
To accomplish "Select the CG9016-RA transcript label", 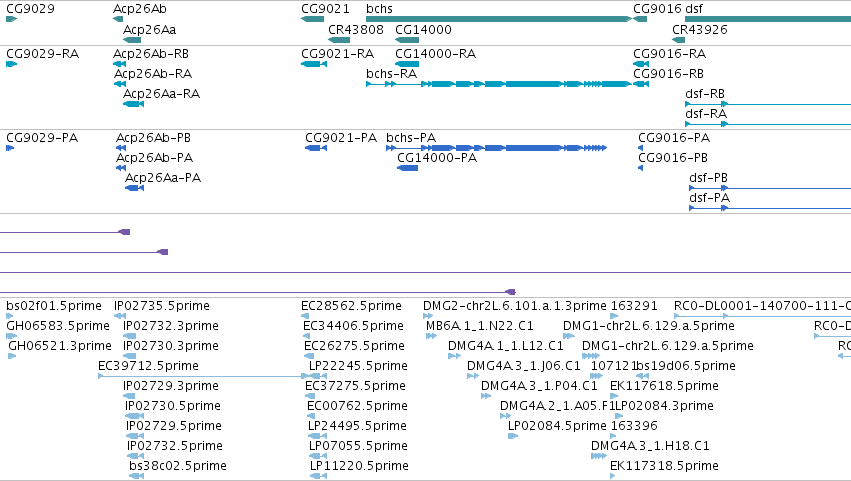I will pos(670,54).
